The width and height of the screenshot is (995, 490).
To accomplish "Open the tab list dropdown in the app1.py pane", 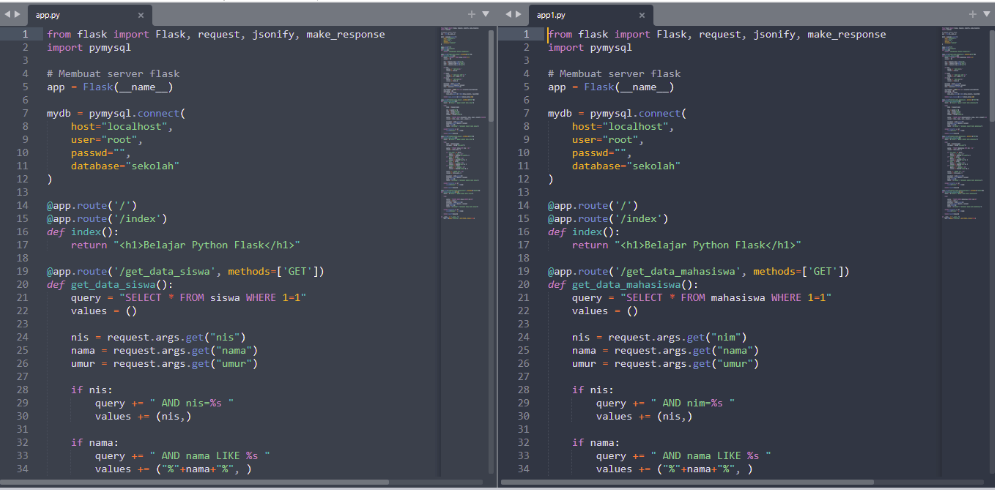I will (988, 14).
